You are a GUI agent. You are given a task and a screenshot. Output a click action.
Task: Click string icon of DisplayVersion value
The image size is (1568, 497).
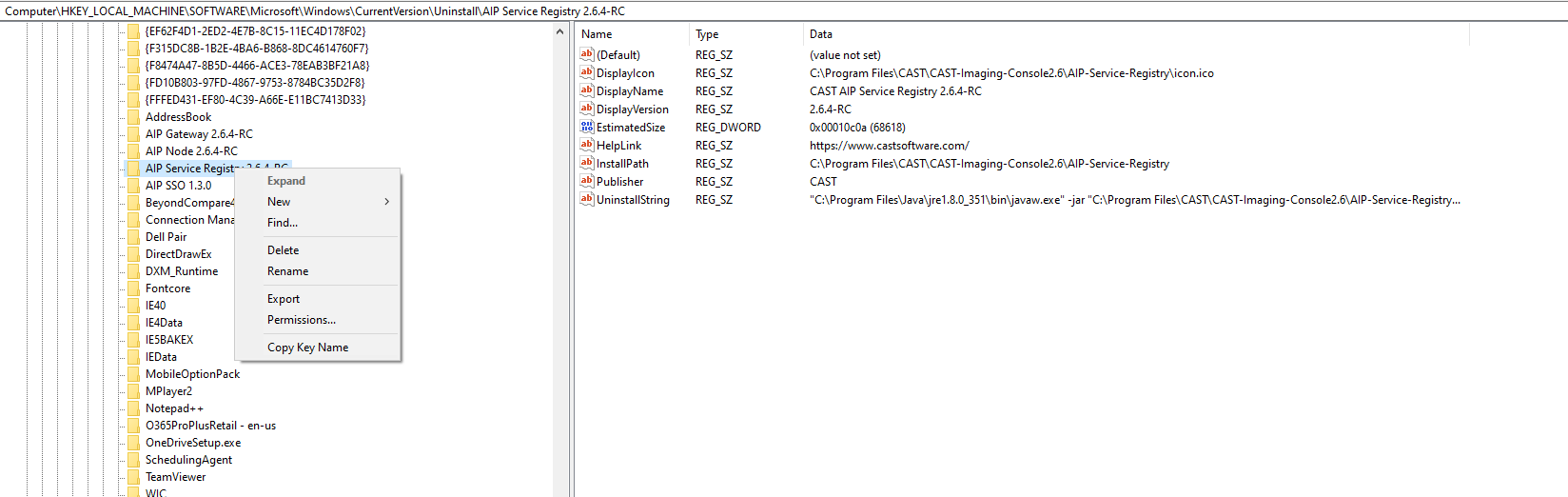(x=587, y=109)
